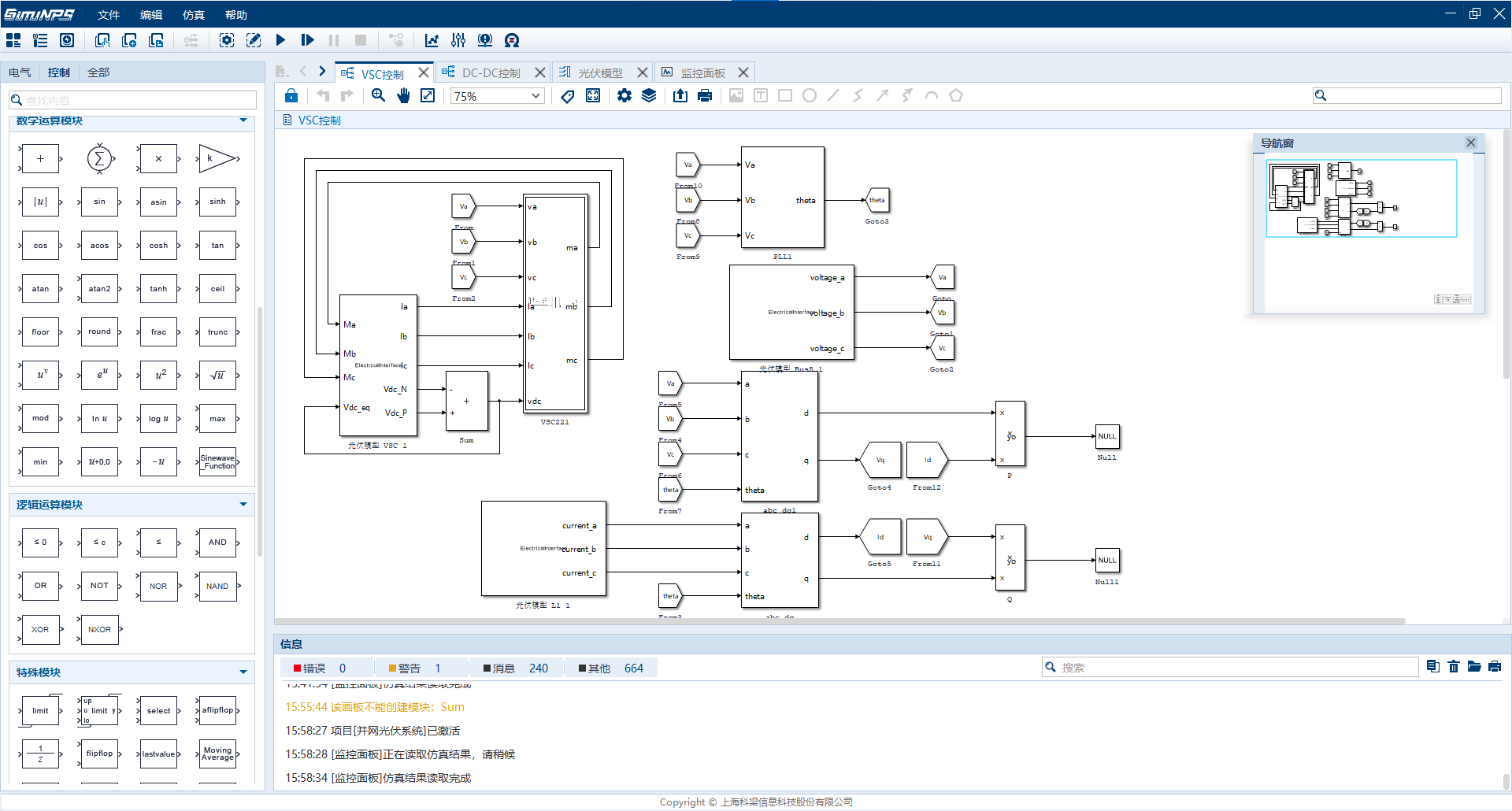Click the save page disk icon

tap(156, 40)
